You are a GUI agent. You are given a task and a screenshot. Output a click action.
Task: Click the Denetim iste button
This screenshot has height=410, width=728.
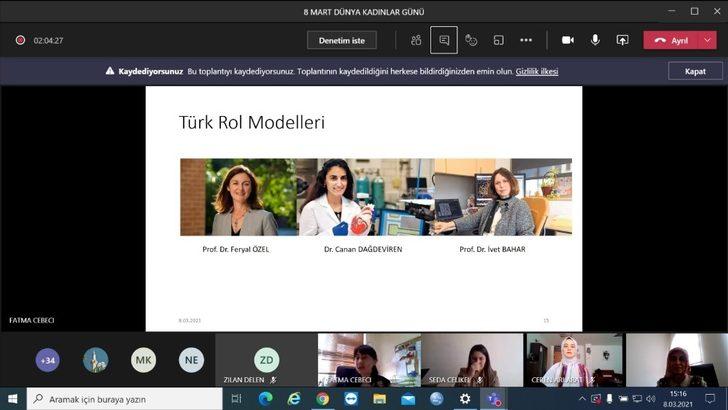tap(342, 40)
